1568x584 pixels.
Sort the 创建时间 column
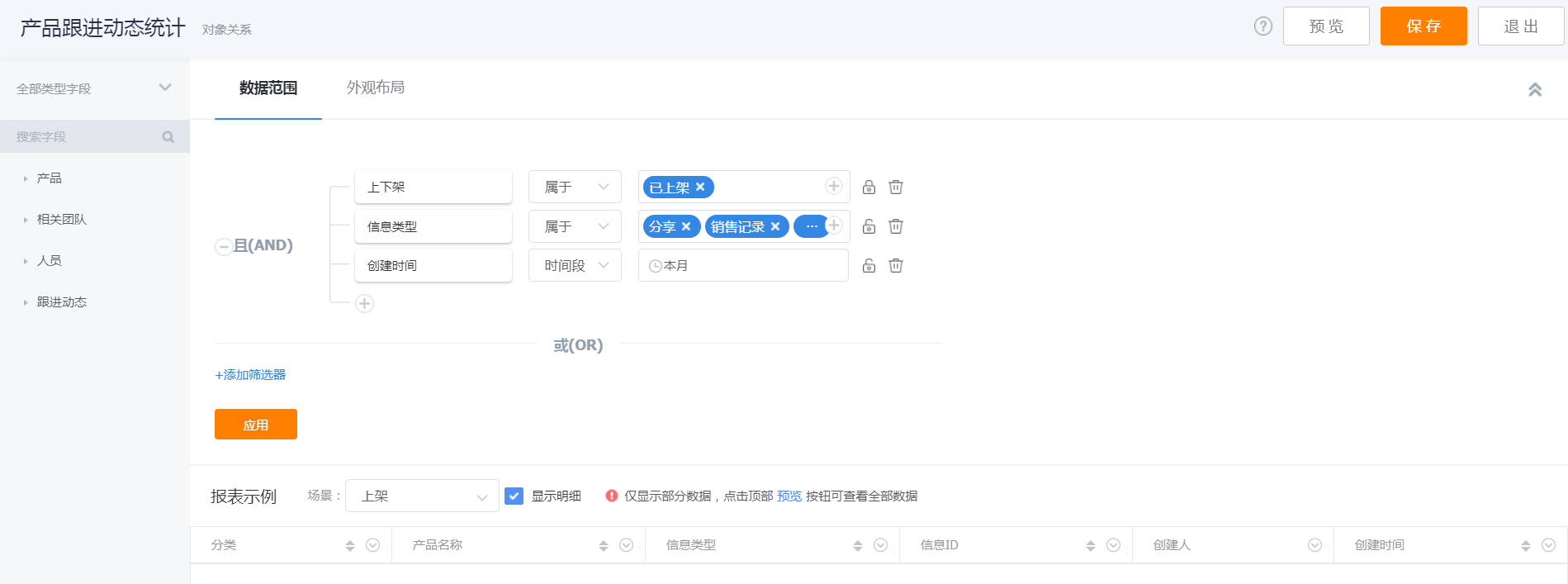(x=1526, y=546)
